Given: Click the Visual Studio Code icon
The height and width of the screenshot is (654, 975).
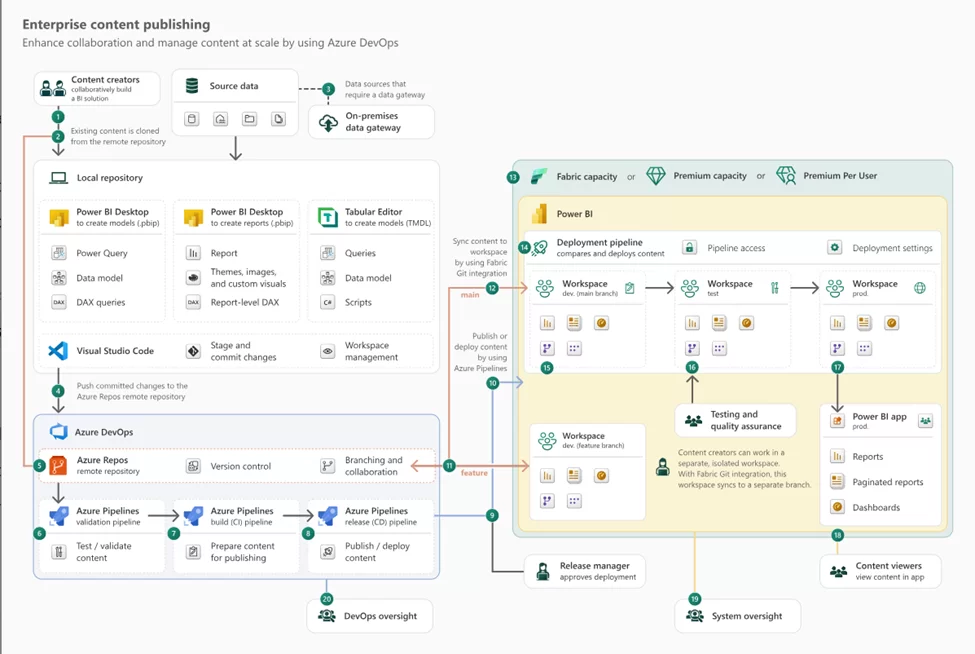Looking at the screenshot, I should pos(58,351).
